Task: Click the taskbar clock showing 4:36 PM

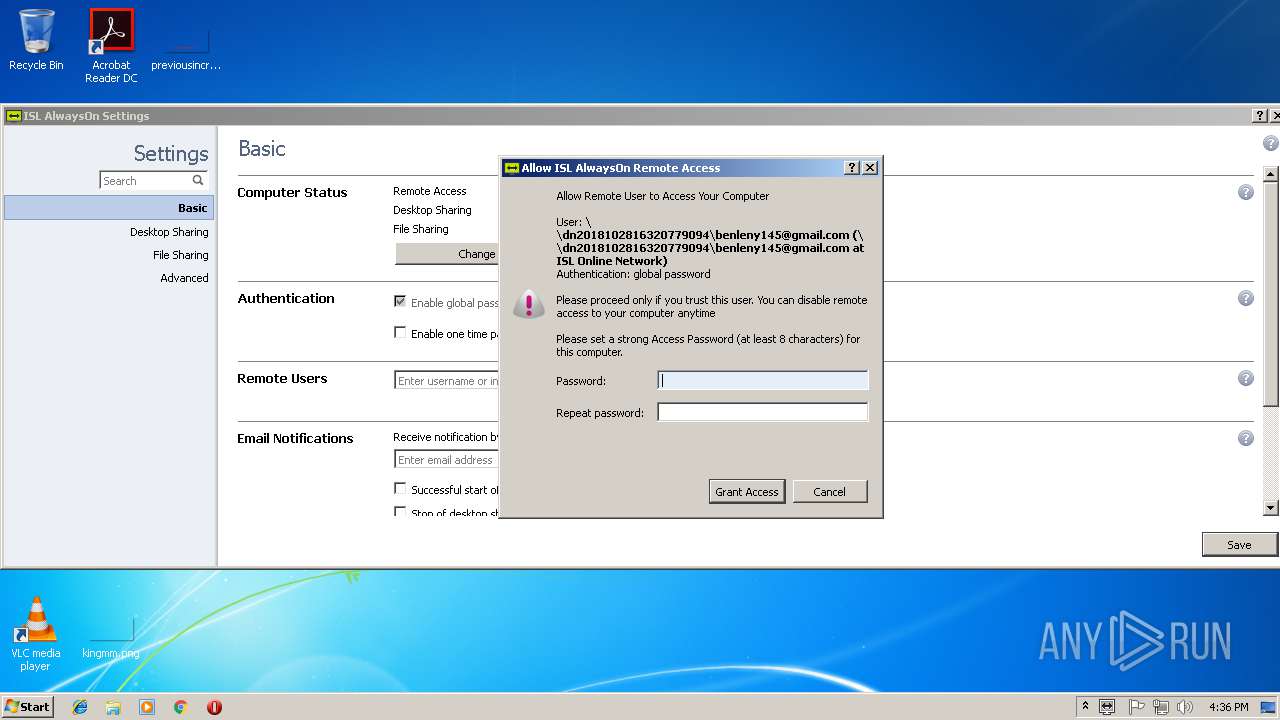Action: (1228, 707)
